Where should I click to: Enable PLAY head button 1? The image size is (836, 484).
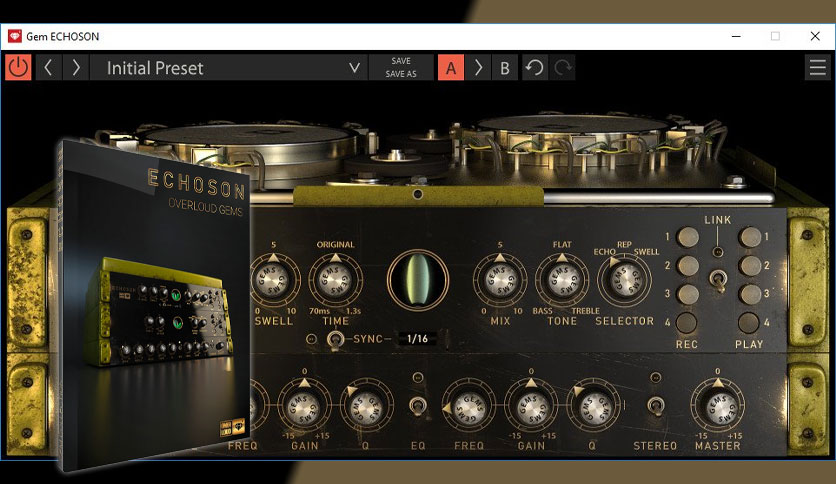(x=750, y=237)
